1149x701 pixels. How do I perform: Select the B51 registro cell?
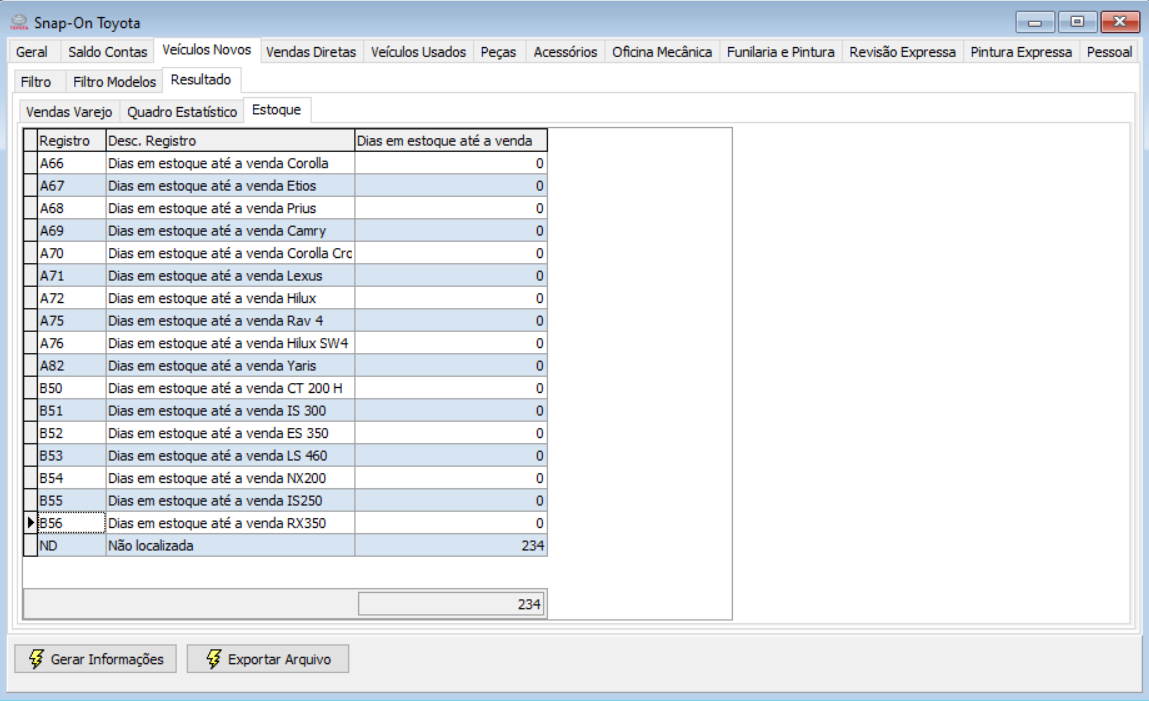pyautogui.click(x=71, y=410)
